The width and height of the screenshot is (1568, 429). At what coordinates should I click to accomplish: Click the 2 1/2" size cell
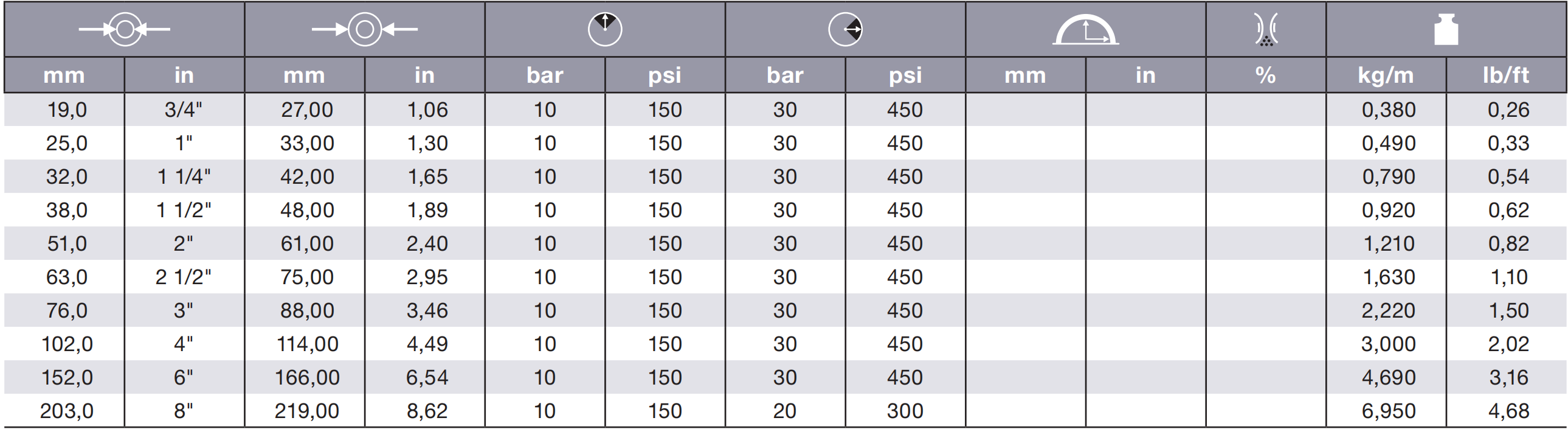pyautogui.click(x=184, y=277)
